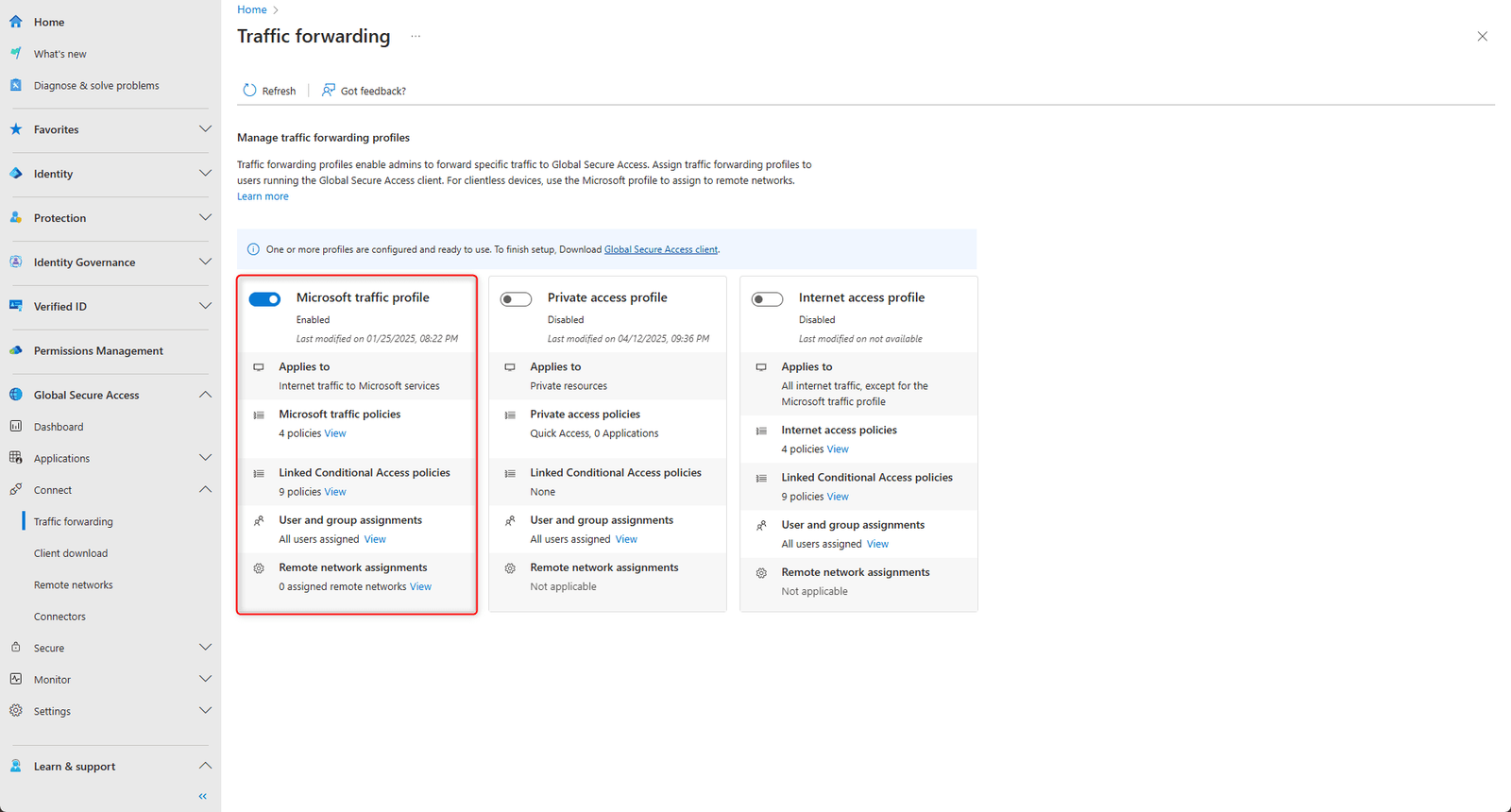Click the Got feedback person icon
Screen dimensions: 1511x812
tap(329, 91)
